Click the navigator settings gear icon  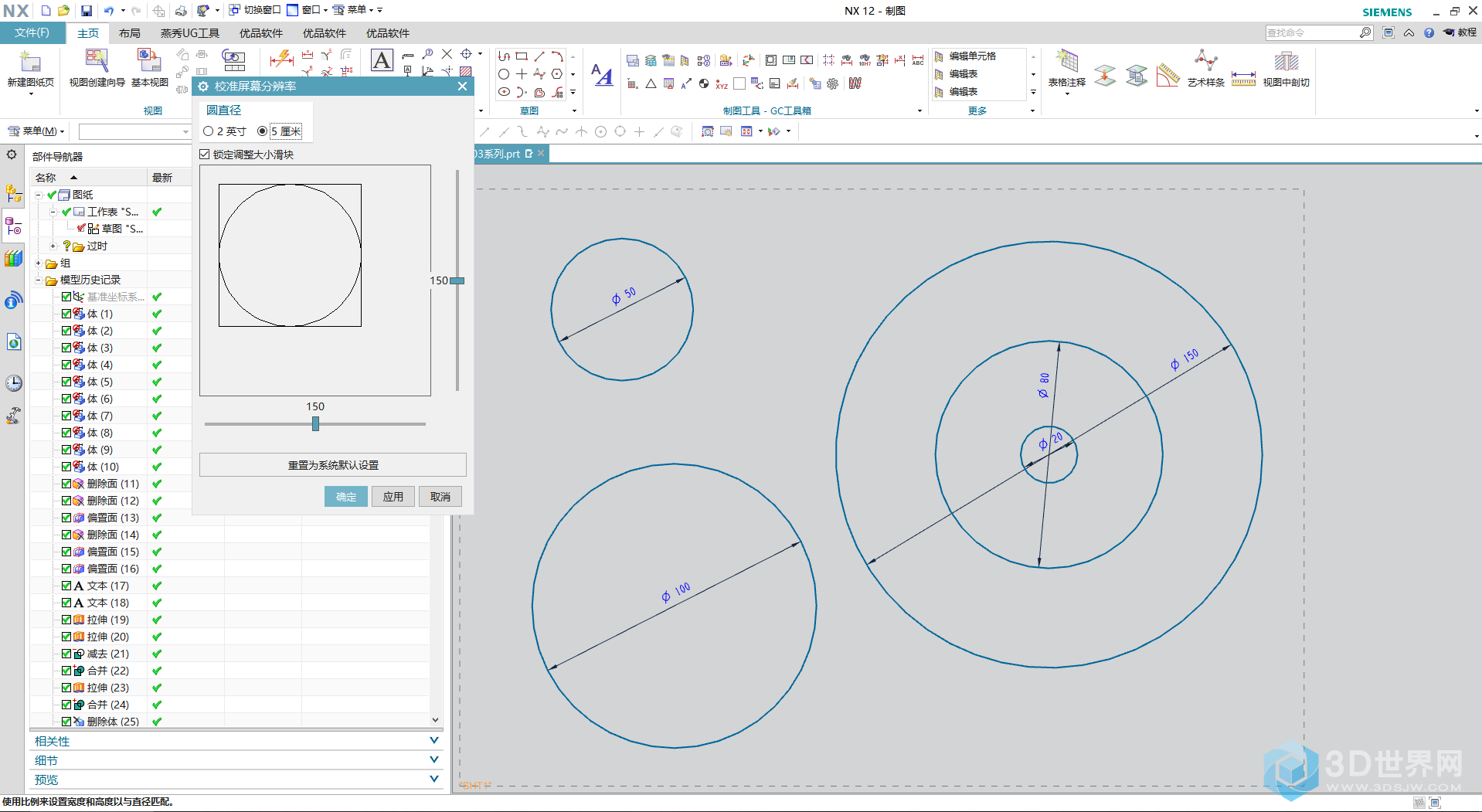point(12,155)
